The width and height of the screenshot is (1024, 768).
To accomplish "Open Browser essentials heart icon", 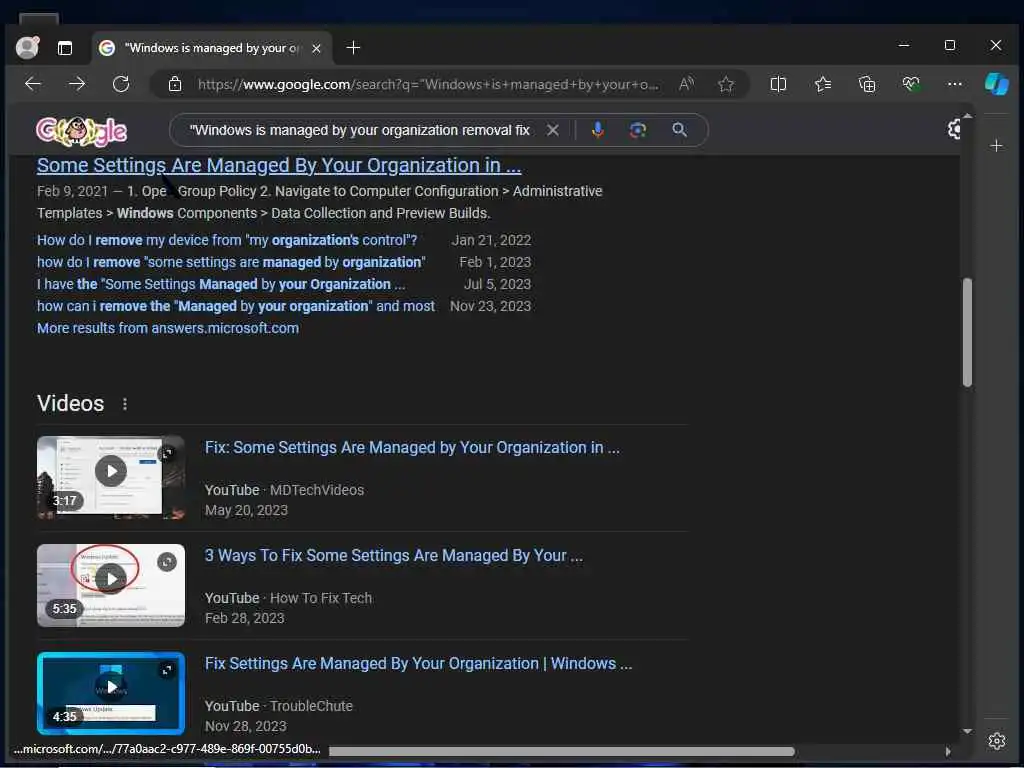I will coord(910,84).
